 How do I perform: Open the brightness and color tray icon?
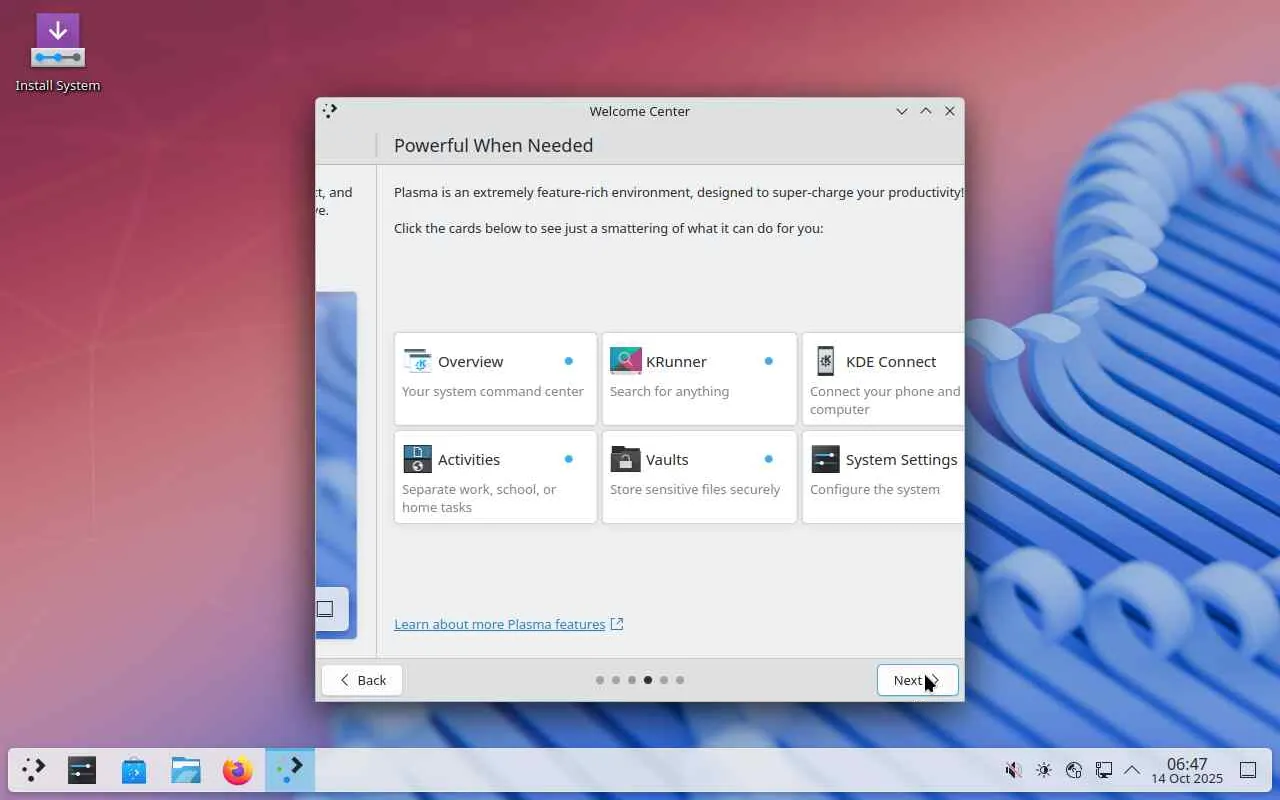pyautogui.click(x=1044, y=770)
